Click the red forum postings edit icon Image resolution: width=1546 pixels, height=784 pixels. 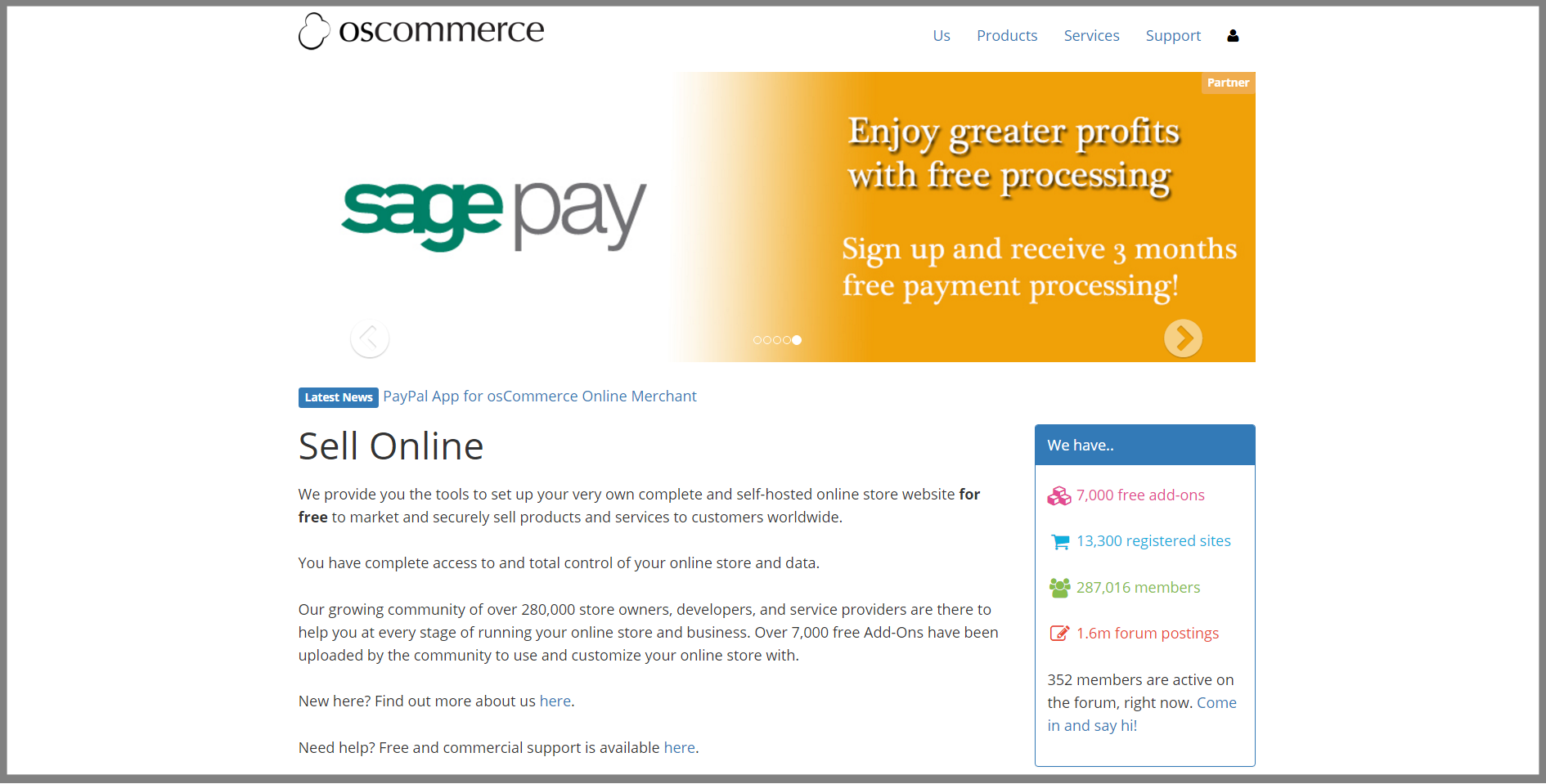tap(1059, 634)
